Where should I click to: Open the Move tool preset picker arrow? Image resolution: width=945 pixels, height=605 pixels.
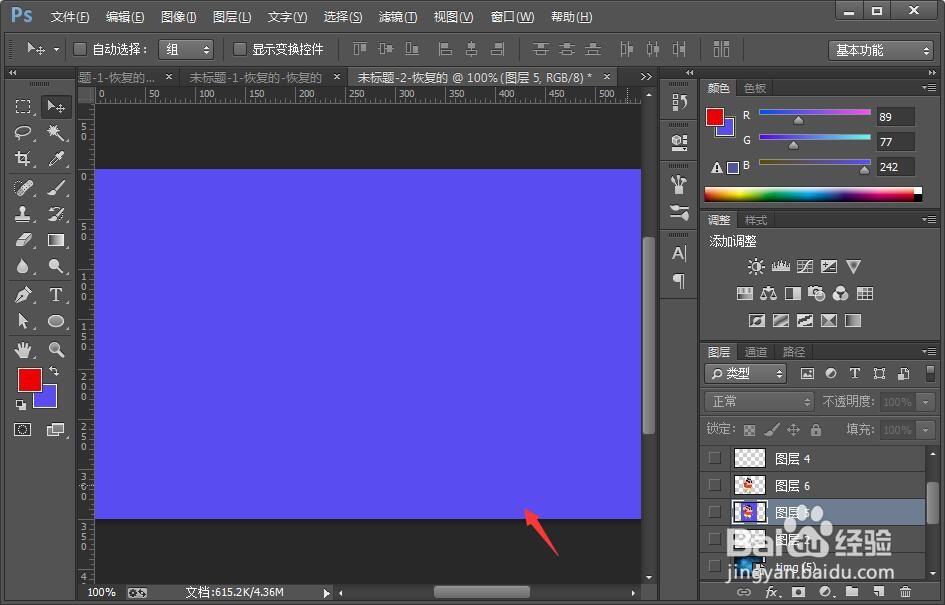point(56,49)
